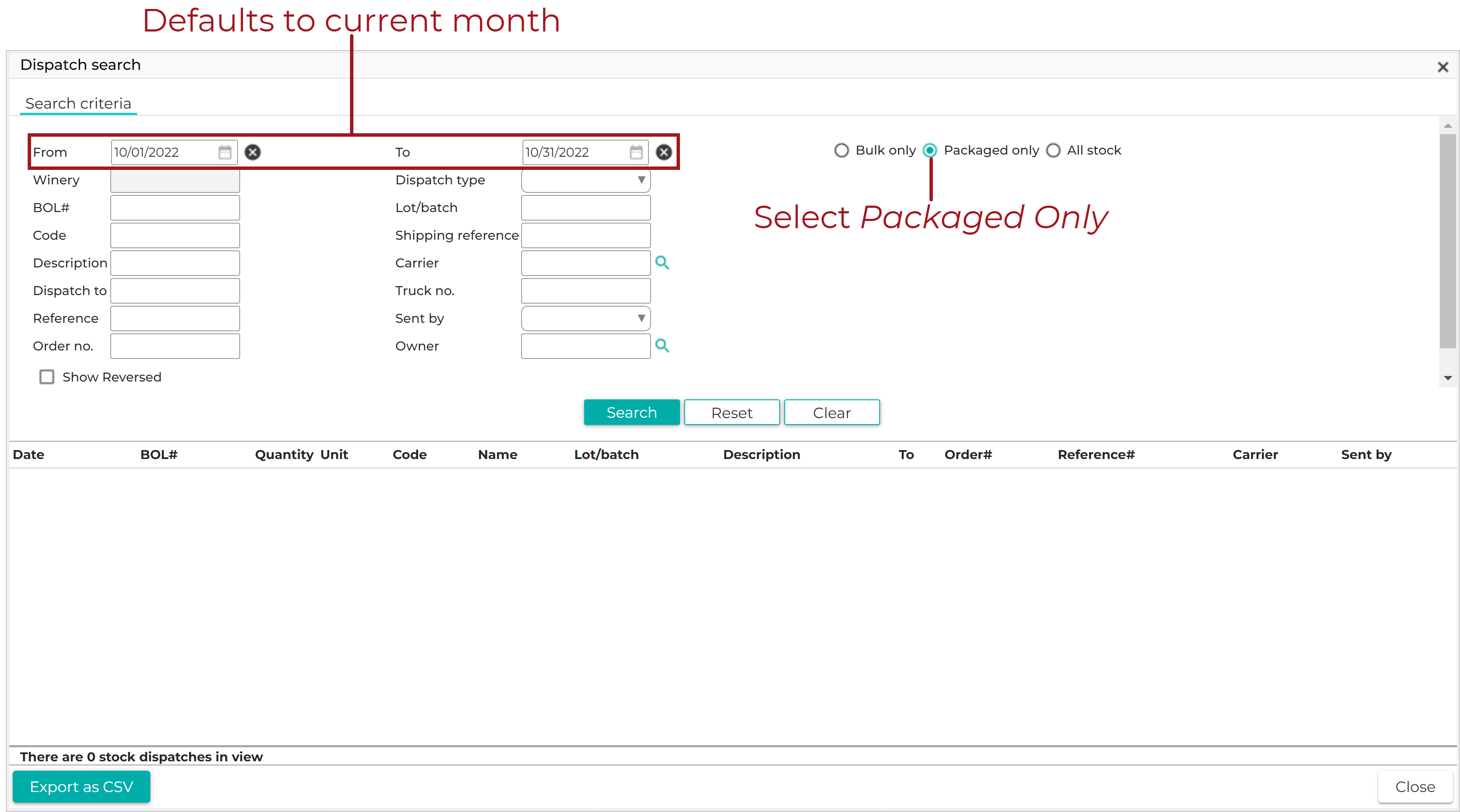Open the From date calendar picker
This screenshot has width=1460, height=812.
click(225, 152)
